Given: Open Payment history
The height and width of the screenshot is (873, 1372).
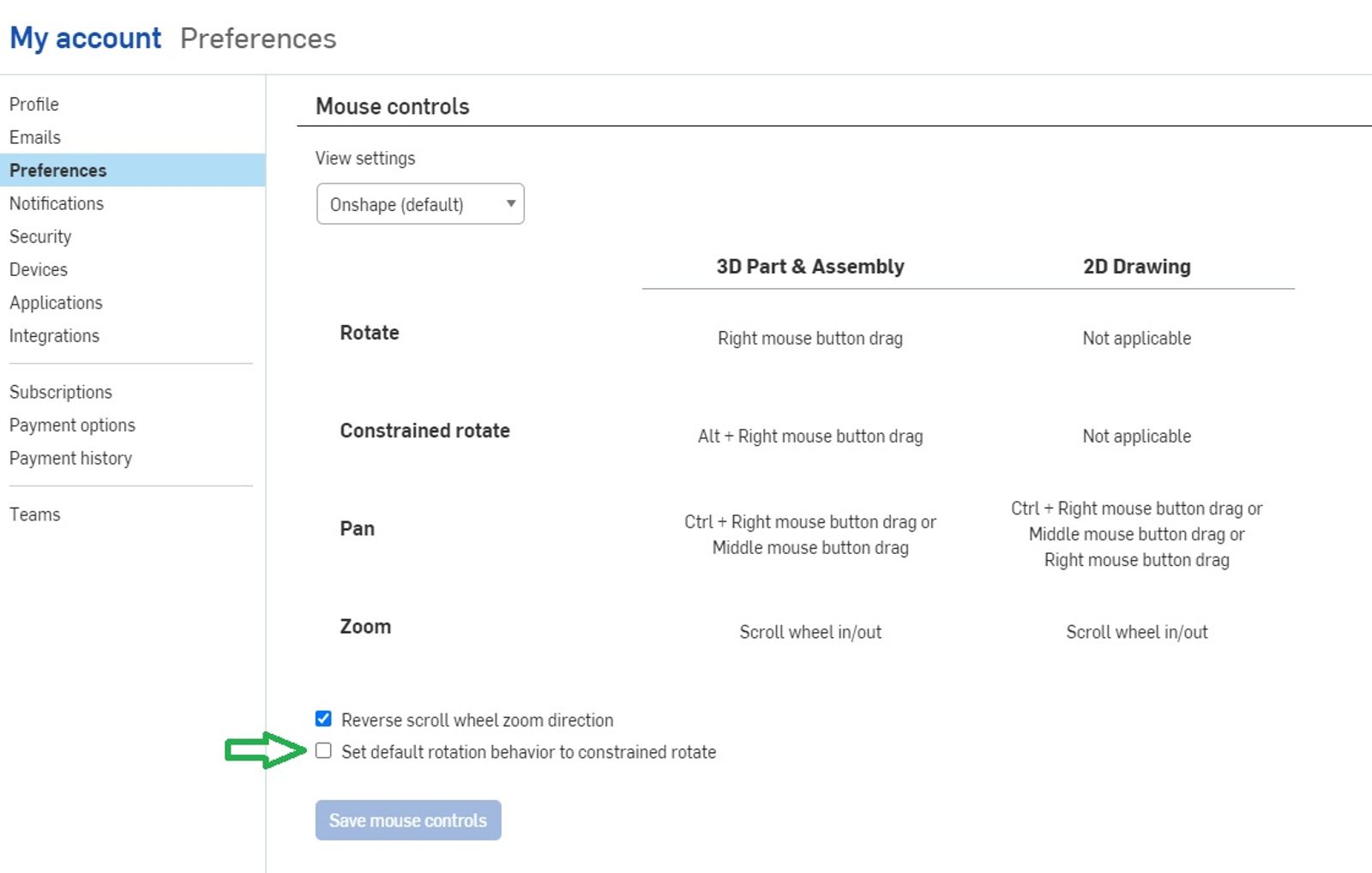Looking at the screenshot, I should pos(70,458).
